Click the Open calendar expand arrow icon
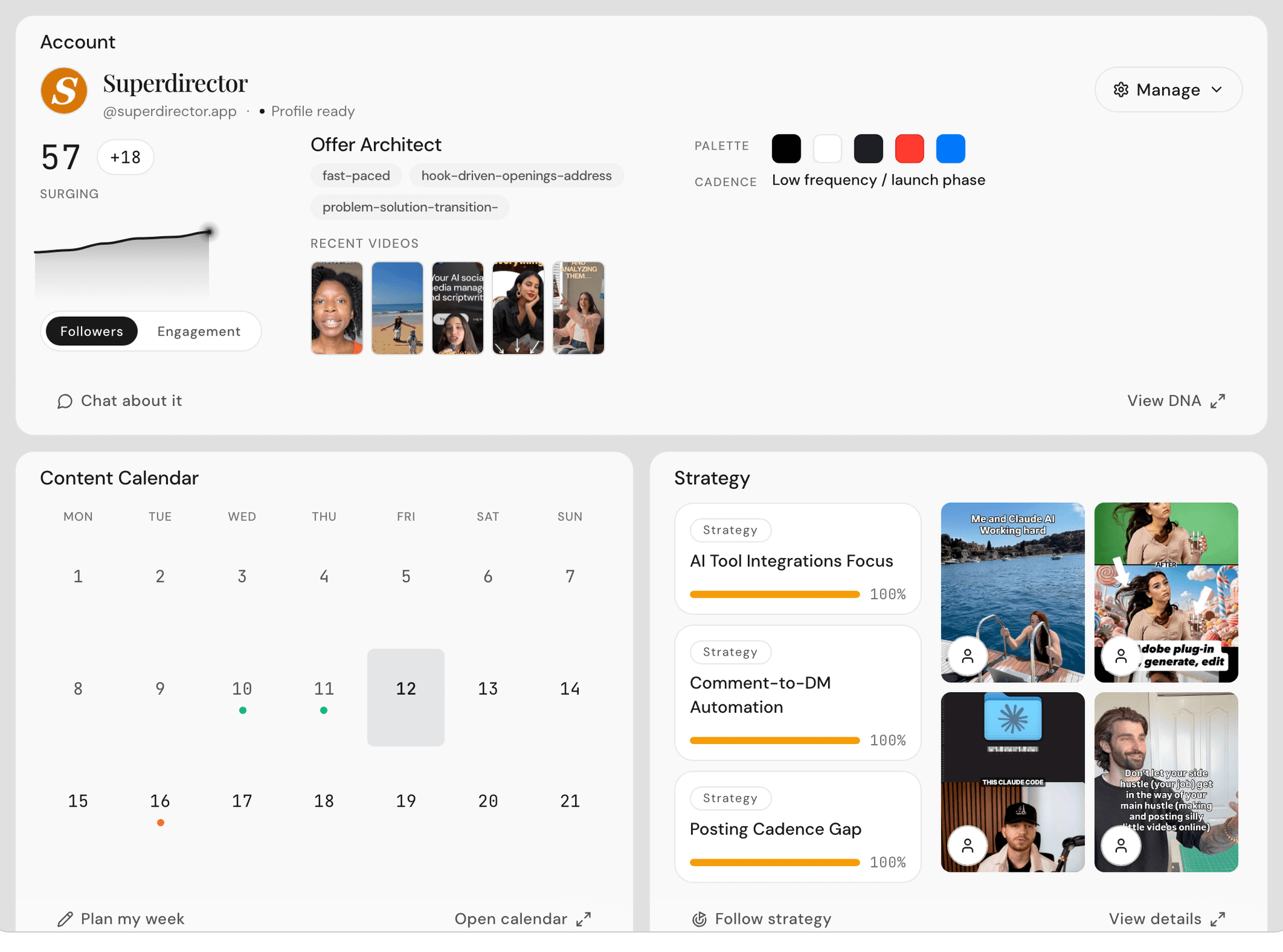 (x=584, y=919)
